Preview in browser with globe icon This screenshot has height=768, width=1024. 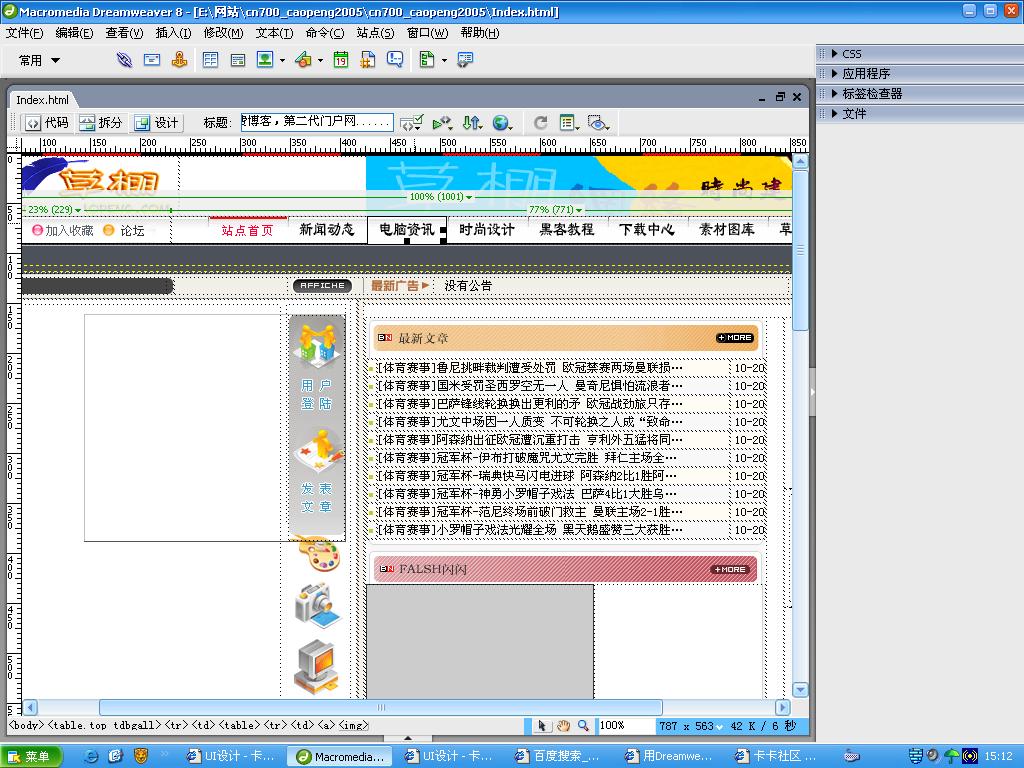502,122
